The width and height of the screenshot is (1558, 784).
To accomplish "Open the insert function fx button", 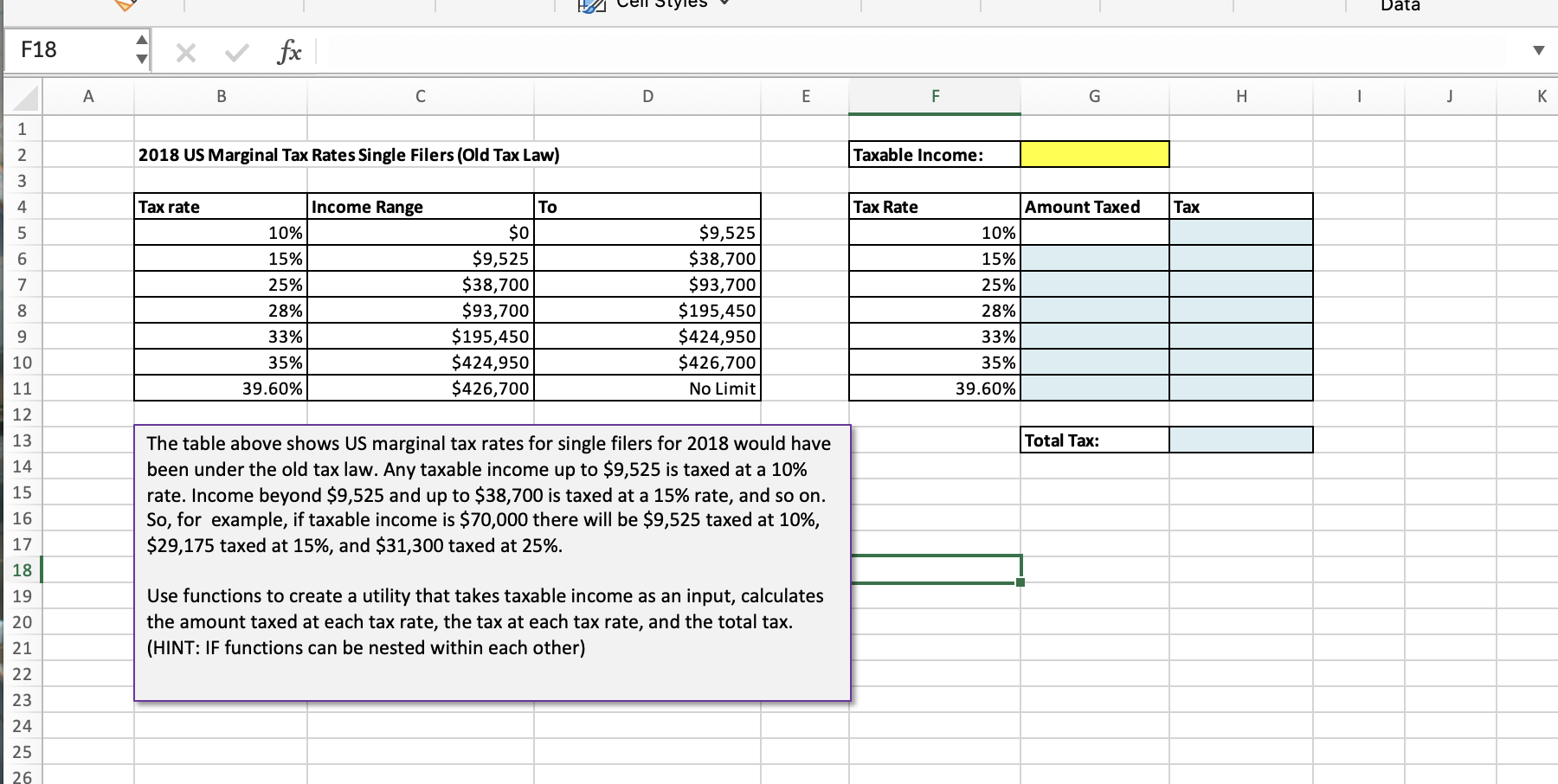I will point(290,53).
